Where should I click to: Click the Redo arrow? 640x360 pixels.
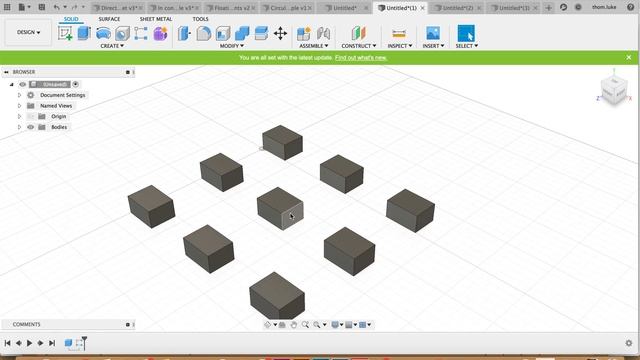74,7
